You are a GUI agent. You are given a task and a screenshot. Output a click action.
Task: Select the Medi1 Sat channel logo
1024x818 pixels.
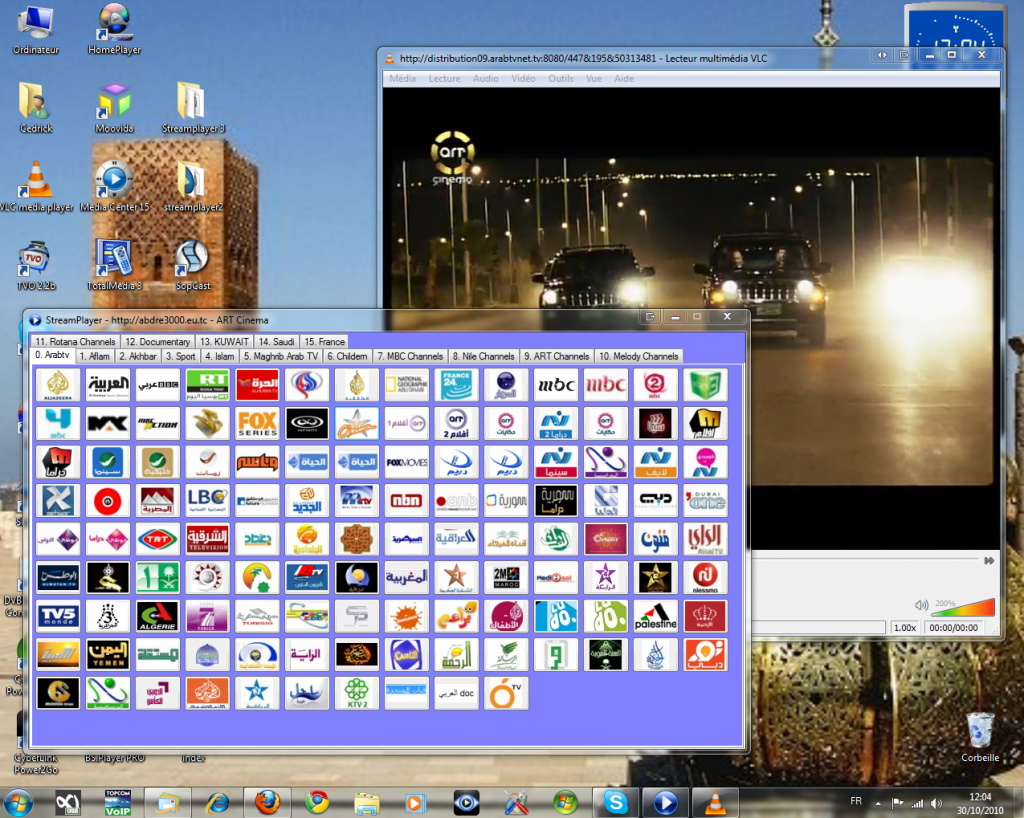tap(556, 578)
